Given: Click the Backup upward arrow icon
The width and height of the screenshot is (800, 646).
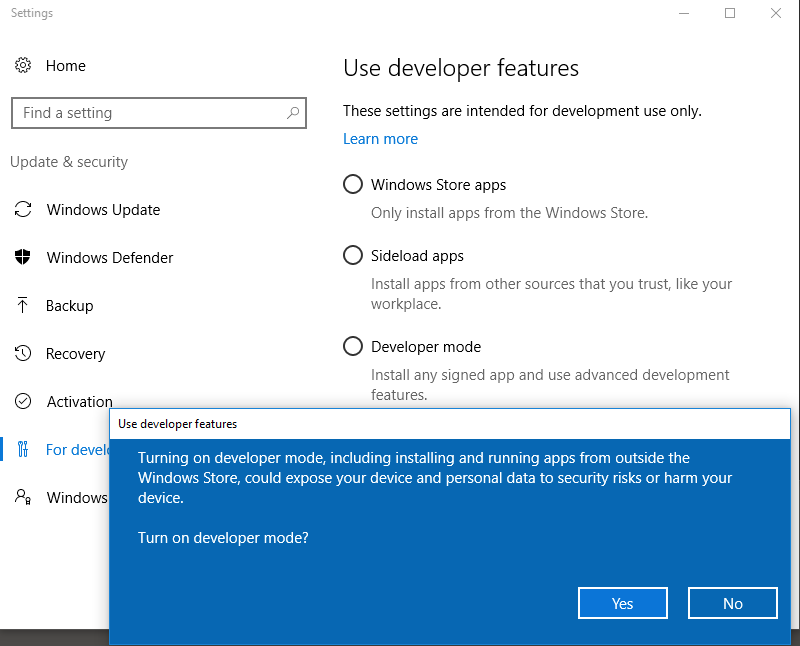Looking at the screenshot, I should [x=23, y=306].
